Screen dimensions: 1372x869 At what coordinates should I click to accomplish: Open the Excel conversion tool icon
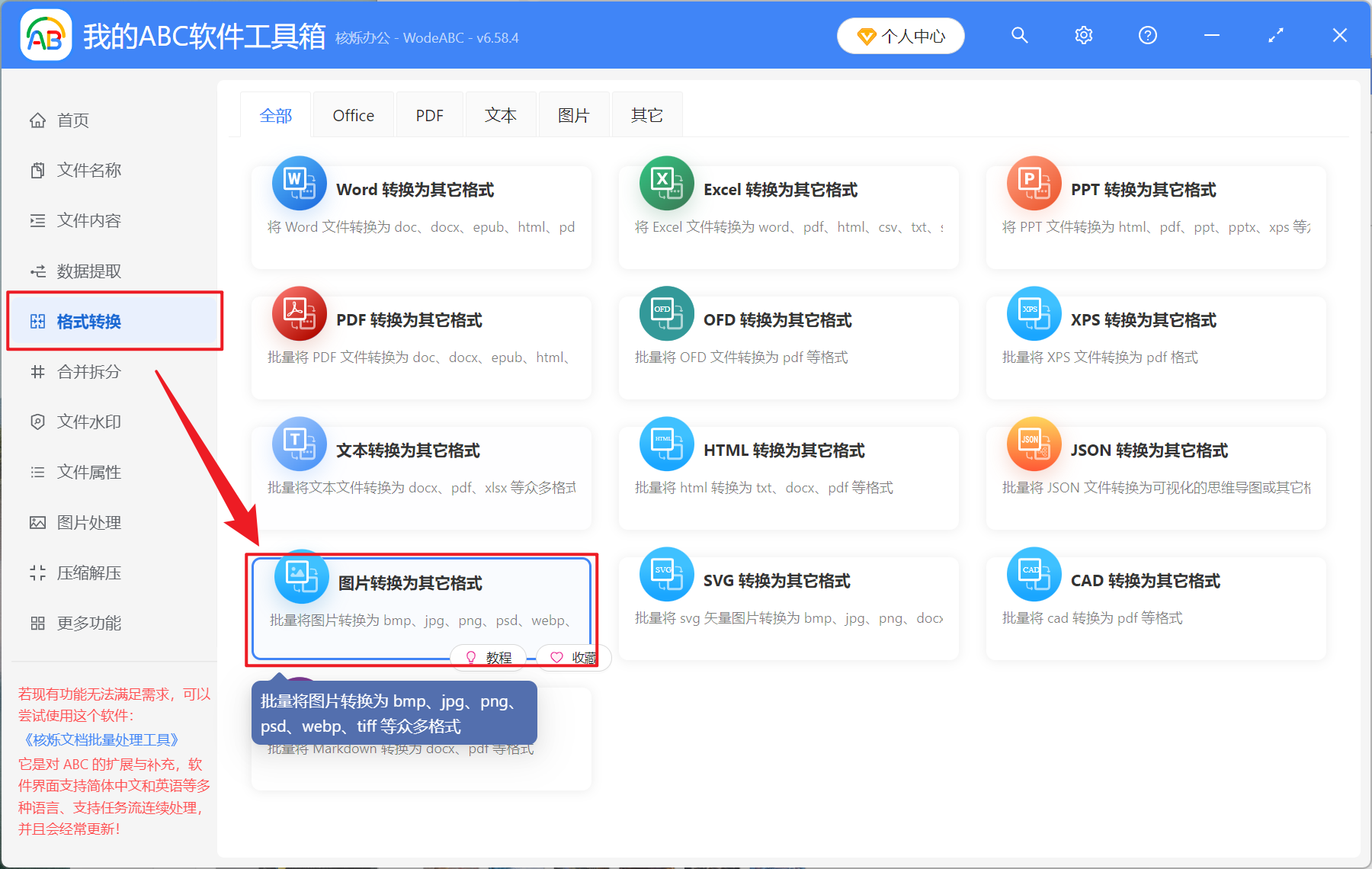(x=666, y=183)
